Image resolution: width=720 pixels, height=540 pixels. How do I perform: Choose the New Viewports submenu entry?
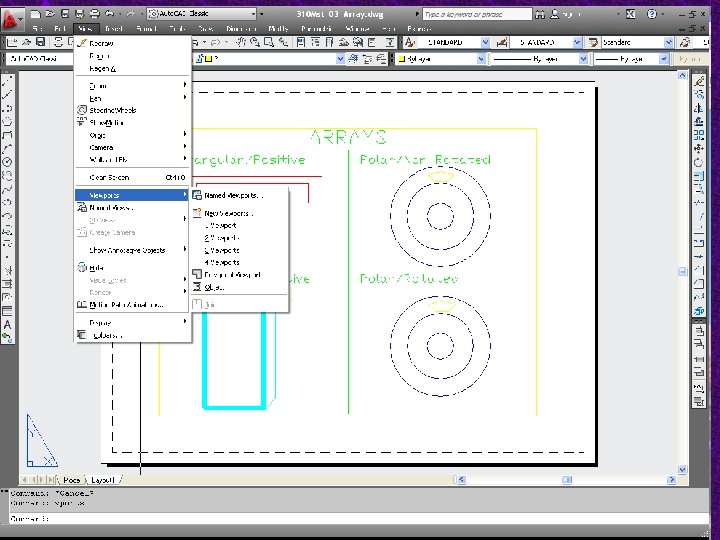(228, 213)
